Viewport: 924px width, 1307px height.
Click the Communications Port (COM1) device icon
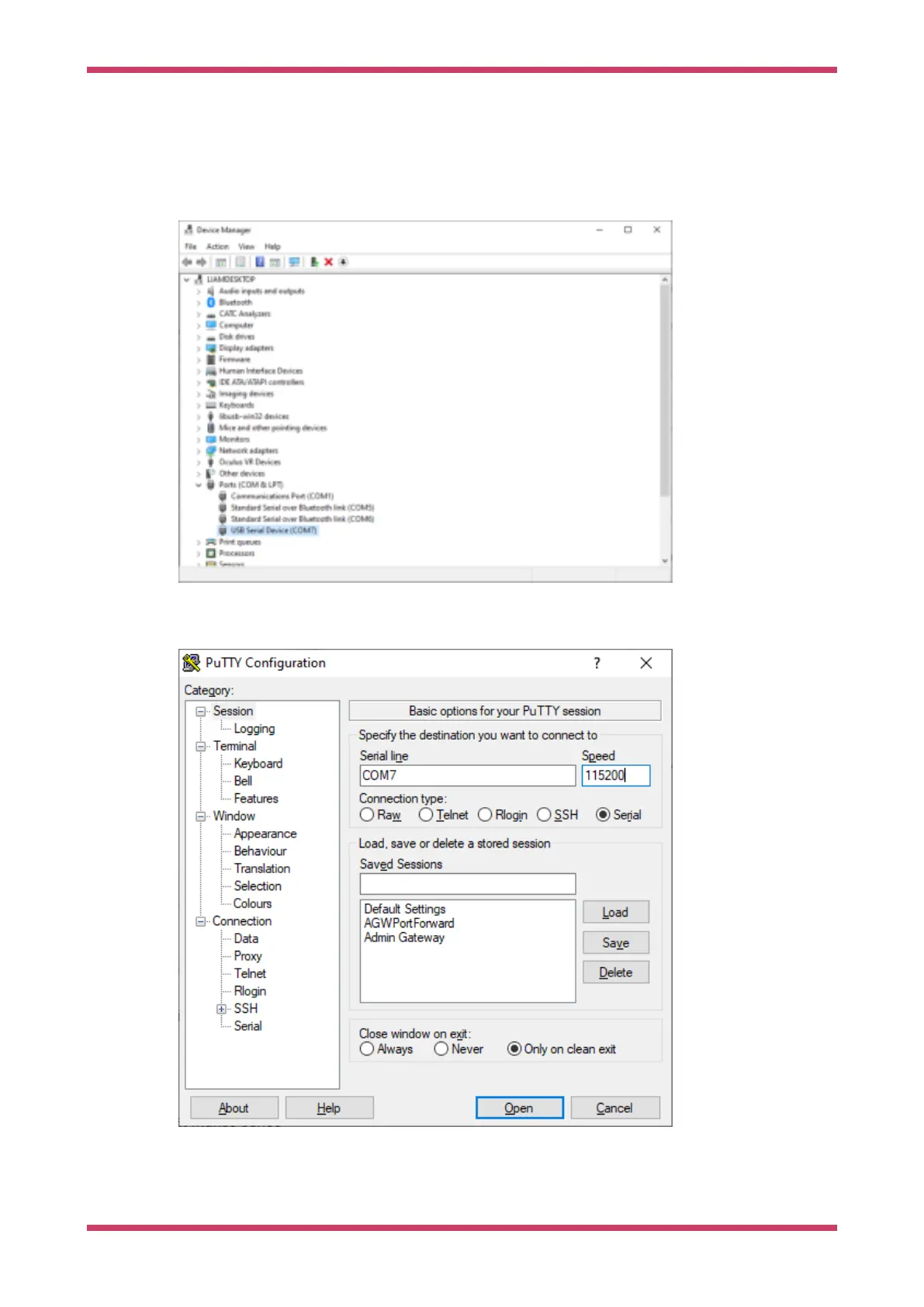pos(223,496)
